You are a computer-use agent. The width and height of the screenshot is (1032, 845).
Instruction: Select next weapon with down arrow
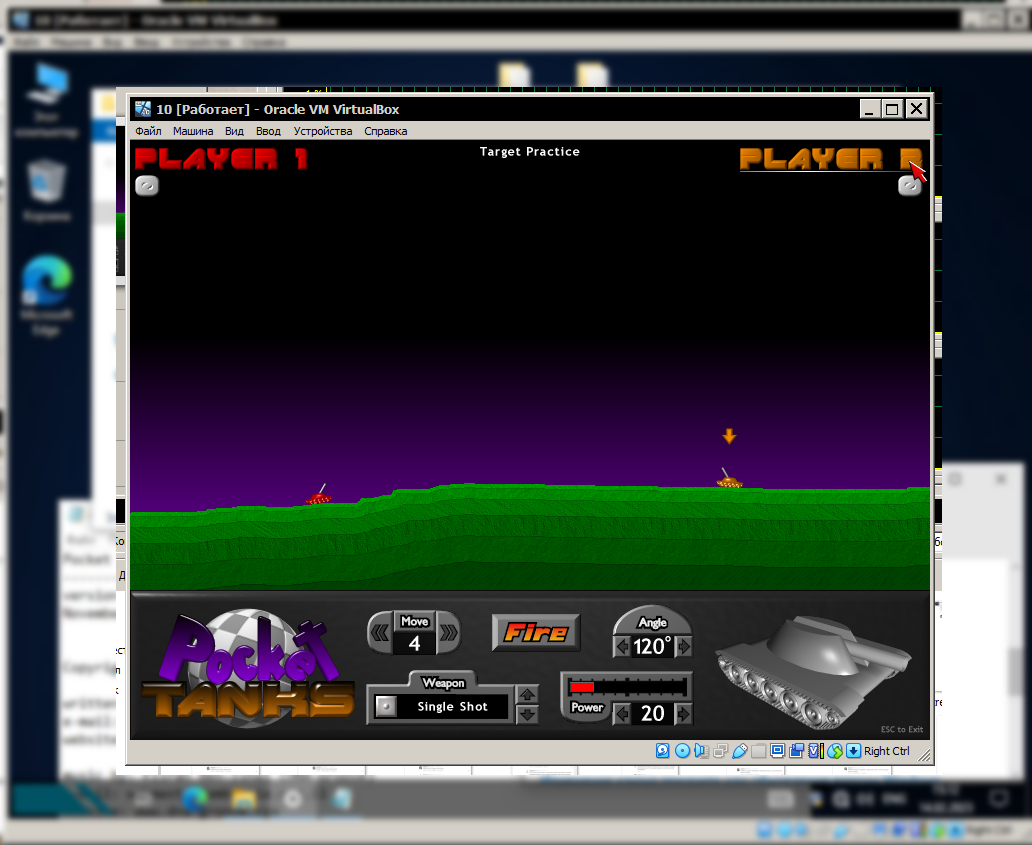[x=527, y=714]
